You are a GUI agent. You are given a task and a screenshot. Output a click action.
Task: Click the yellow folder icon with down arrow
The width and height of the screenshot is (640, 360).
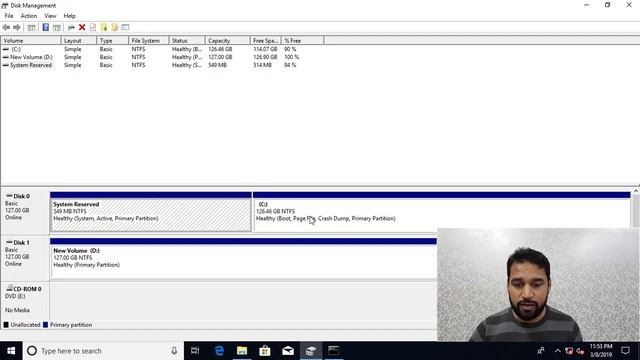point(104,27)
